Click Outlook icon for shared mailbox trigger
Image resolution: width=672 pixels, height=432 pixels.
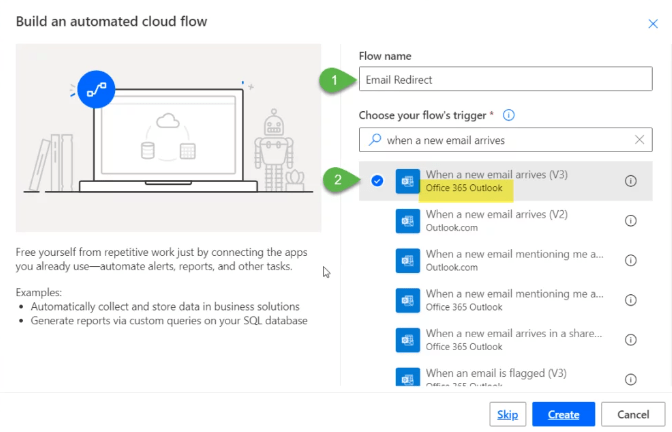point(408,340)
